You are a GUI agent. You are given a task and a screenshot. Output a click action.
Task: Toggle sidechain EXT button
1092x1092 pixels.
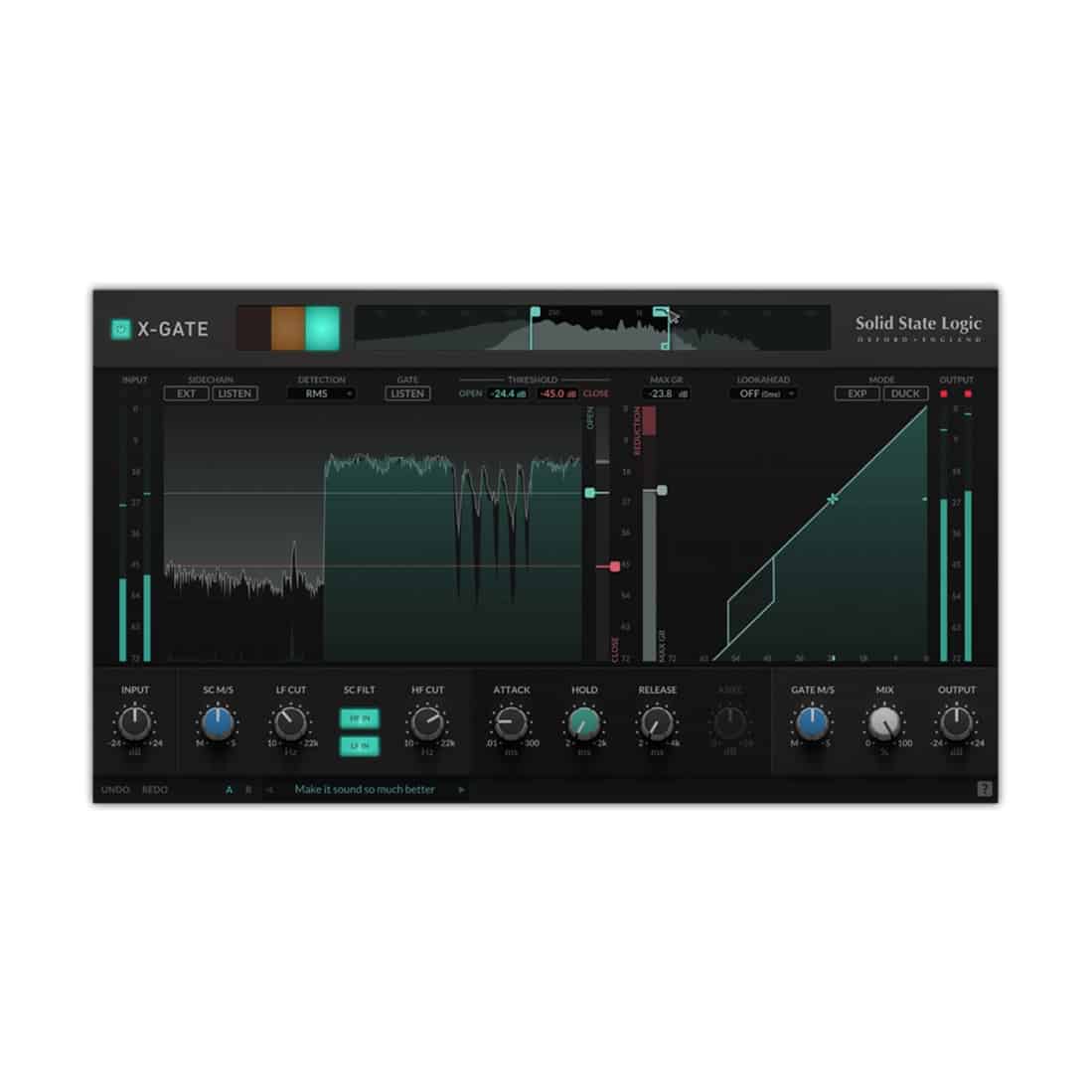186,394
